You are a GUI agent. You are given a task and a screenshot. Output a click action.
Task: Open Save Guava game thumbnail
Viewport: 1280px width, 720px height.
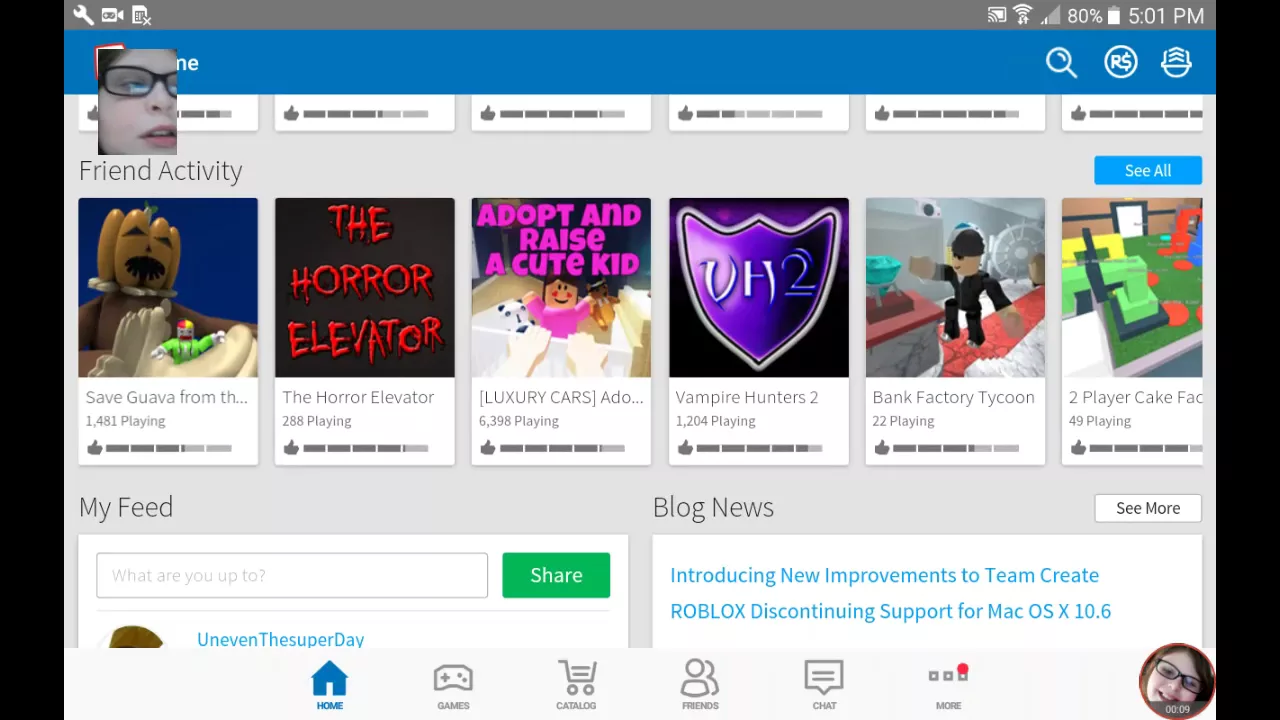tap(168, 287)
